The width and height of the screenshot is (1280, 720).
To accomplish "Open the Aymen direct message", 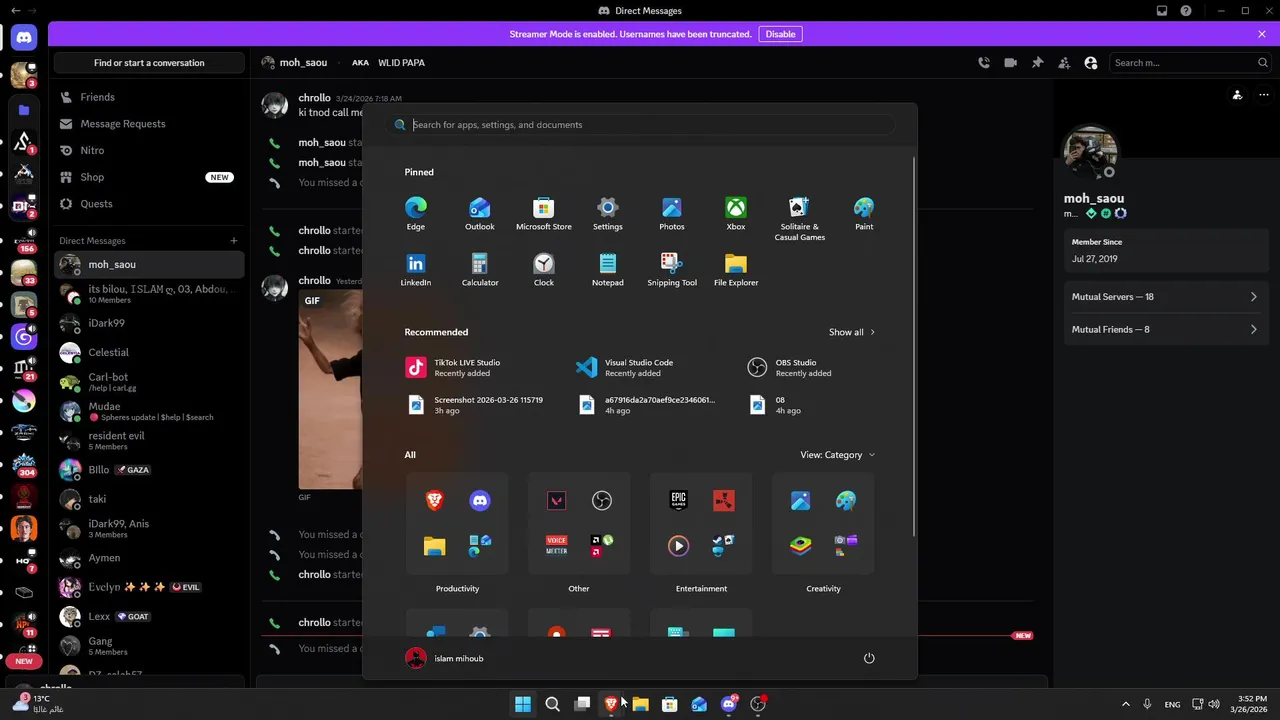I will 149,558.
